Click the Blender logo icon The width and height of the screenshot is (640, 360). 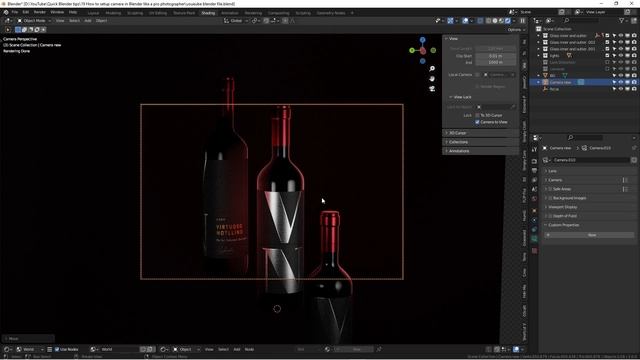click(6, 12)
